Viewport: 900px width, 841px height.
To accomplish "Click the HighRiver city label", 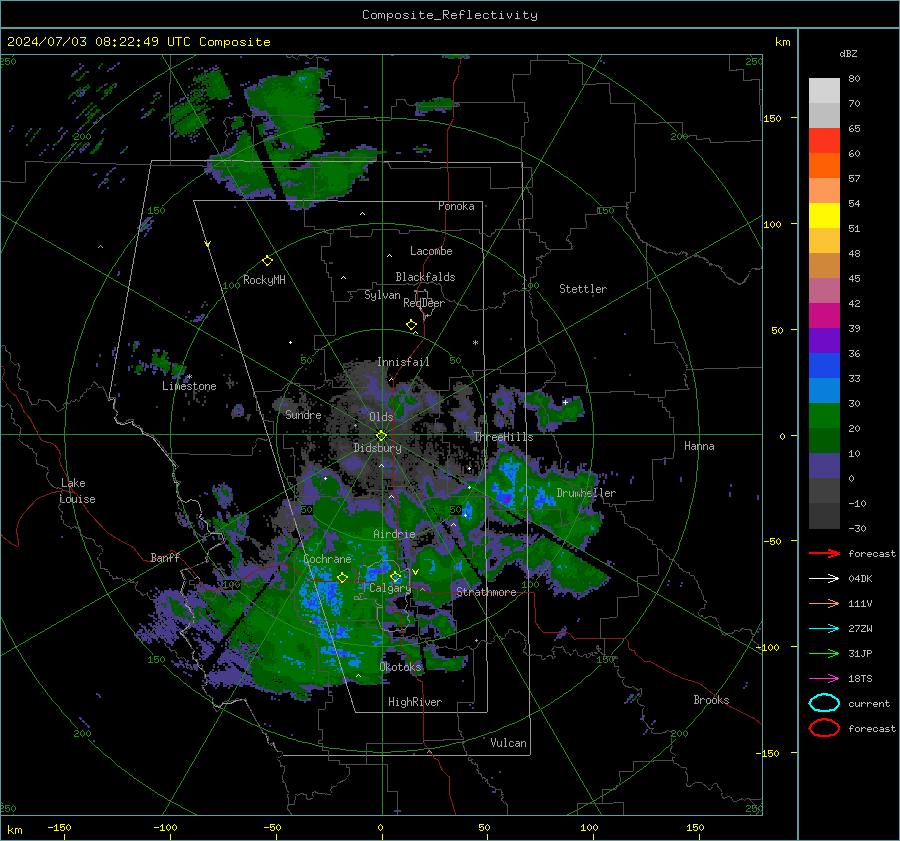I will [x=415, y=702].
